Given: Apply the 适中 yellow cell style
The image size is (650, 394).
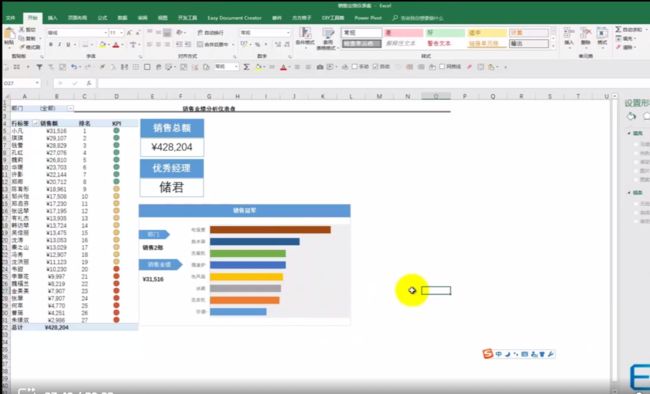Looking at the screenshot, I should tap(487, 32).
